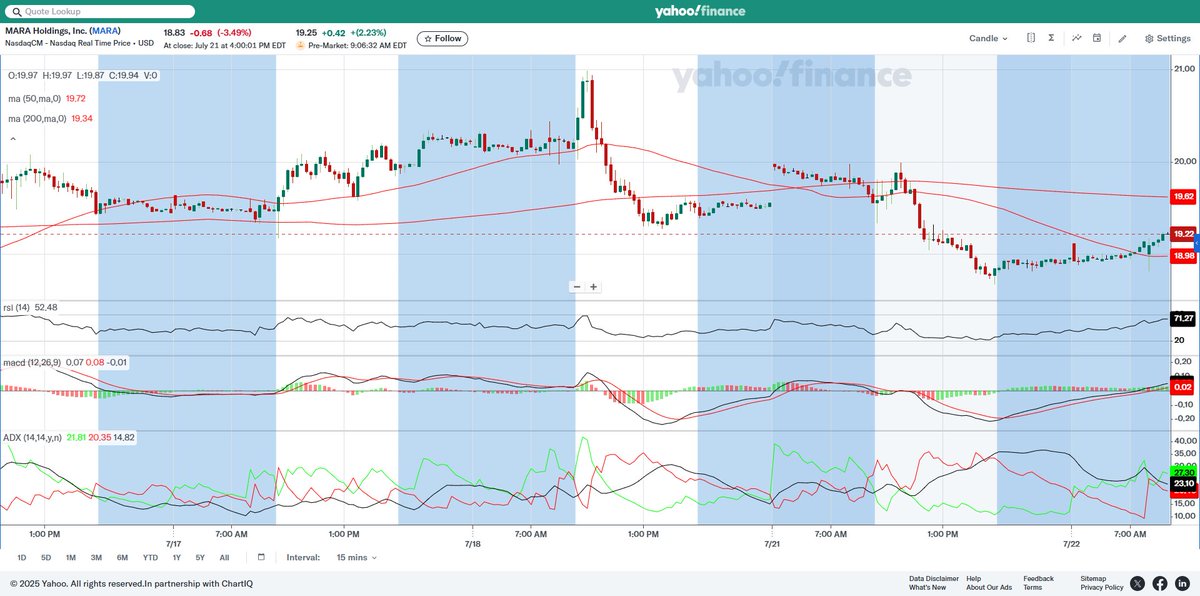1200x596 pixels.
Task: Click the 19.22 current price tag
Action: 1183,233
